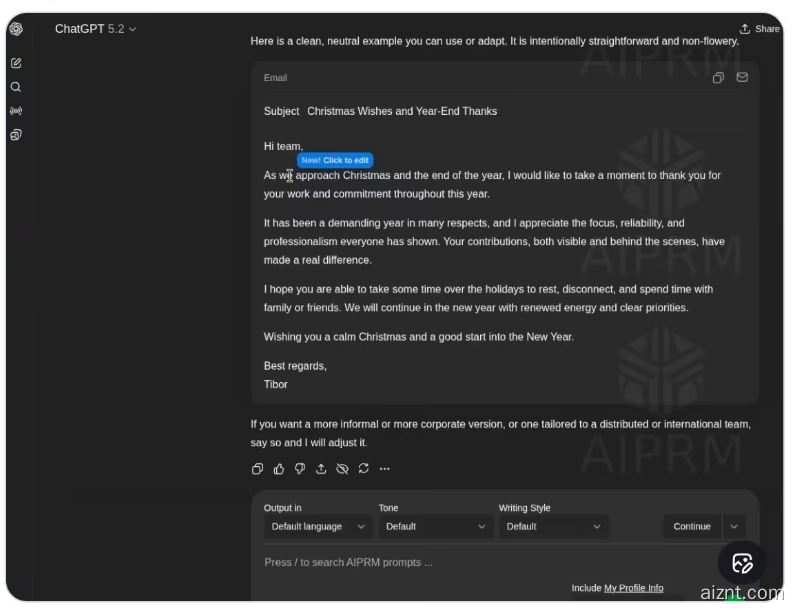Give the response a thumbs up
Screen dimensions: 794x610
tap(279, 469)
